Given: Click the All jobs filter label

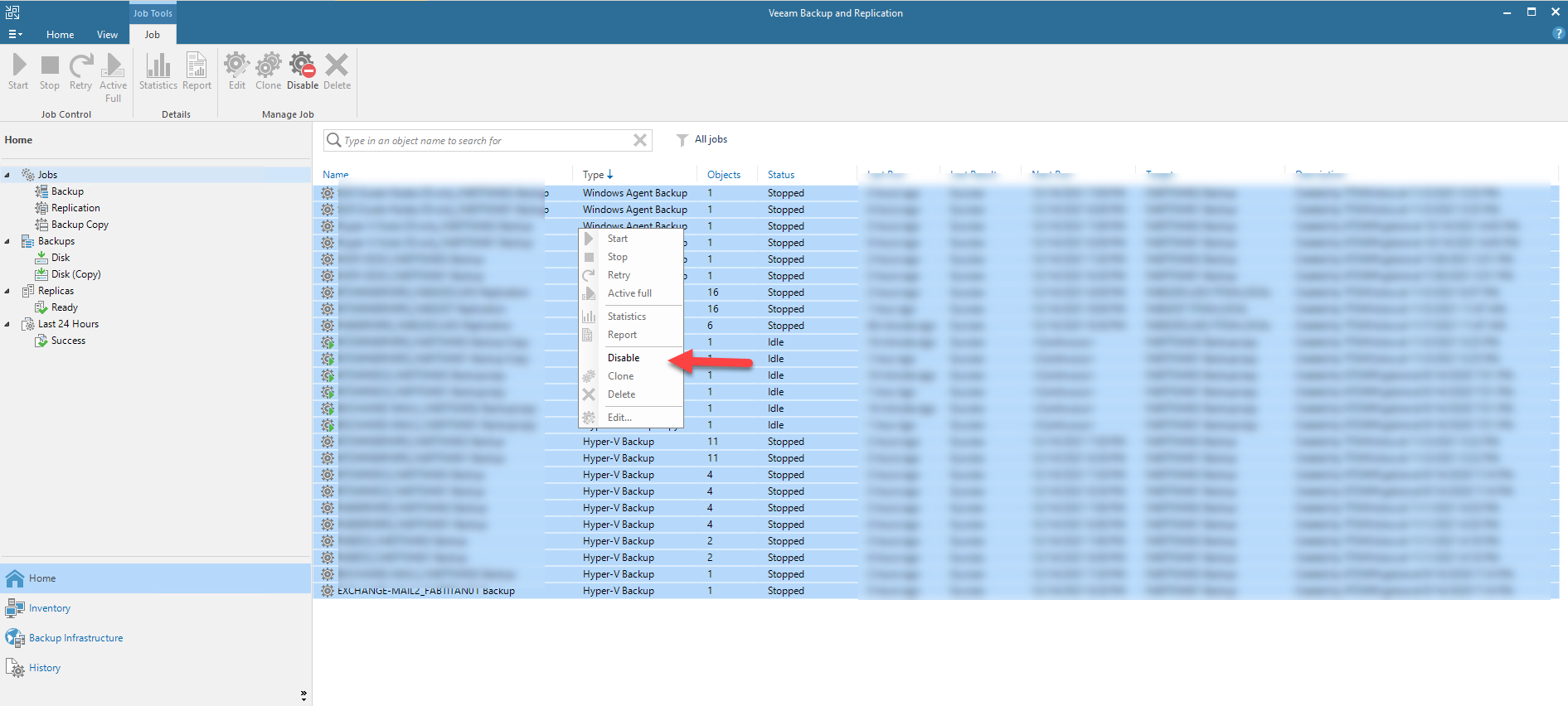Looking at the screenshot, I should 711,139.
